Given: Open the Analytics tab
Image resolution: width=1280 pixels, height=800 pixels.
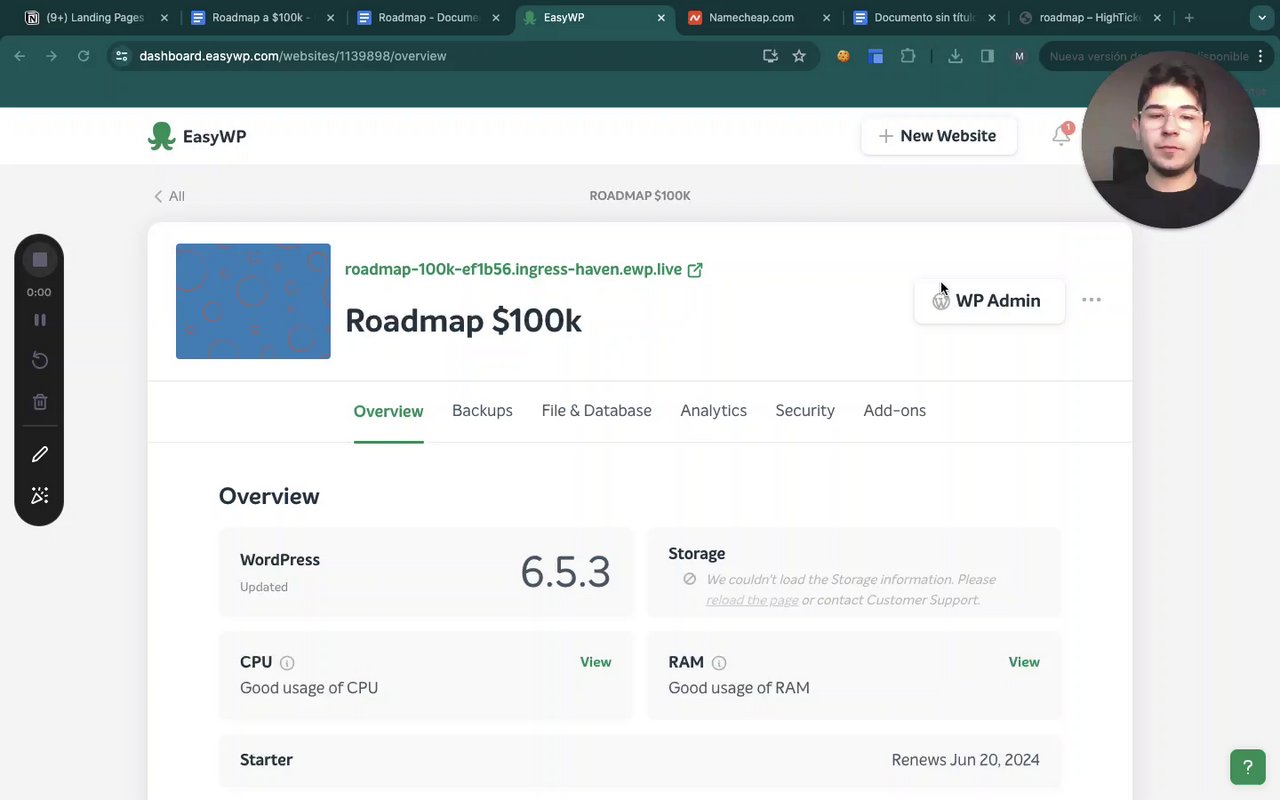Looking at the screenshot, I should point(713,411).
